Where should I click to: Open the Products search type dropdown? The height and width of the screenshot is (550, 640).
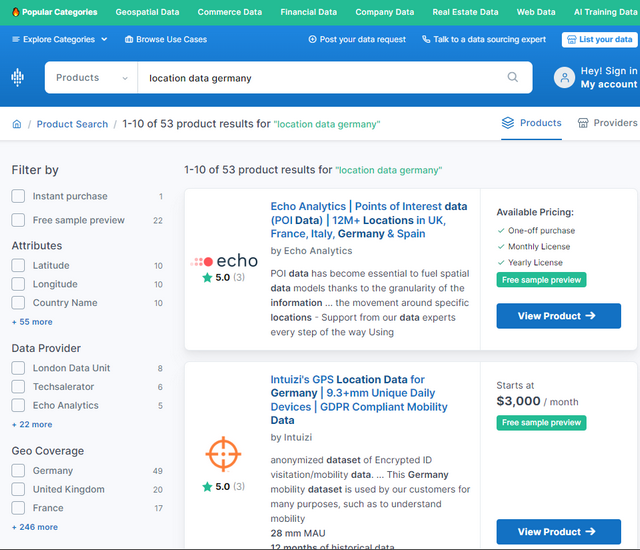pos(91,78)
